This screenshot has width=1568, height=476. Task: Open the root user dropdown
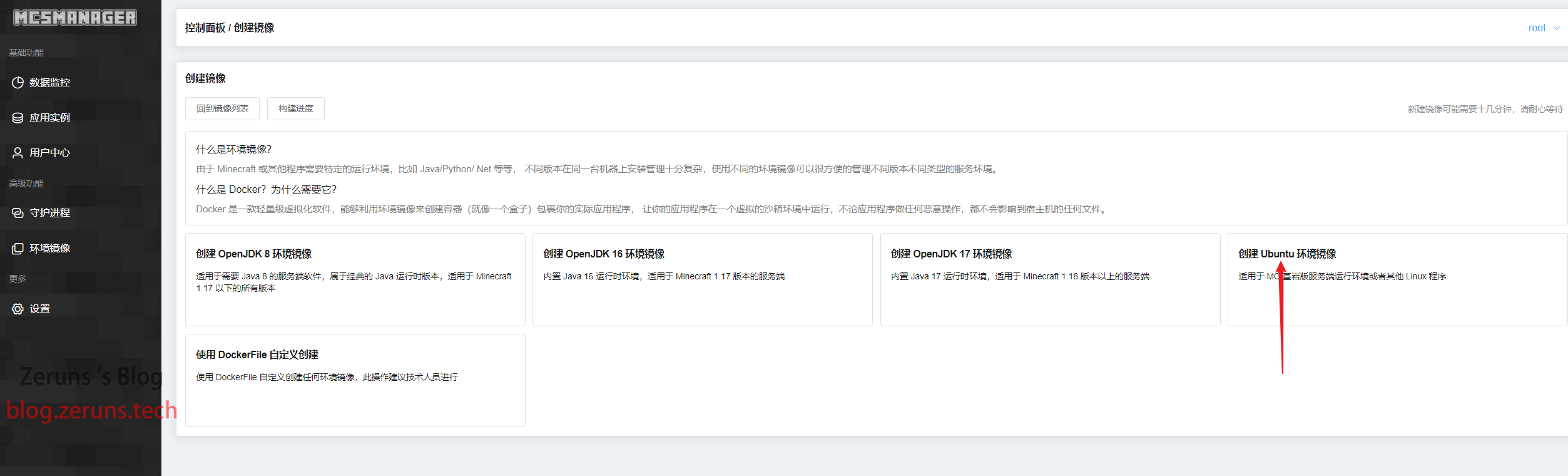tap(1544, 28)
